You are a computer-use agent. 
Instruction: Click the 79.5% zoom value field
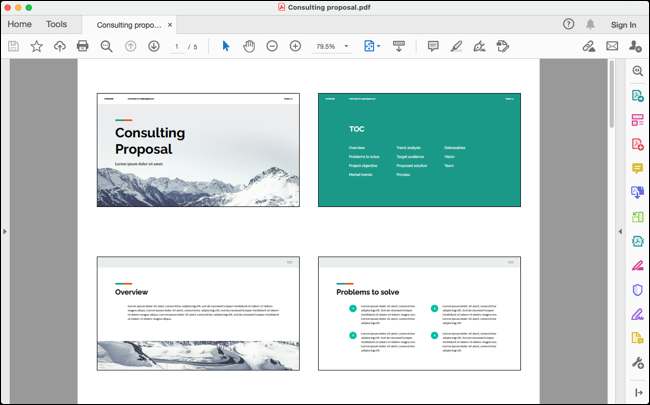coord(326,46)
